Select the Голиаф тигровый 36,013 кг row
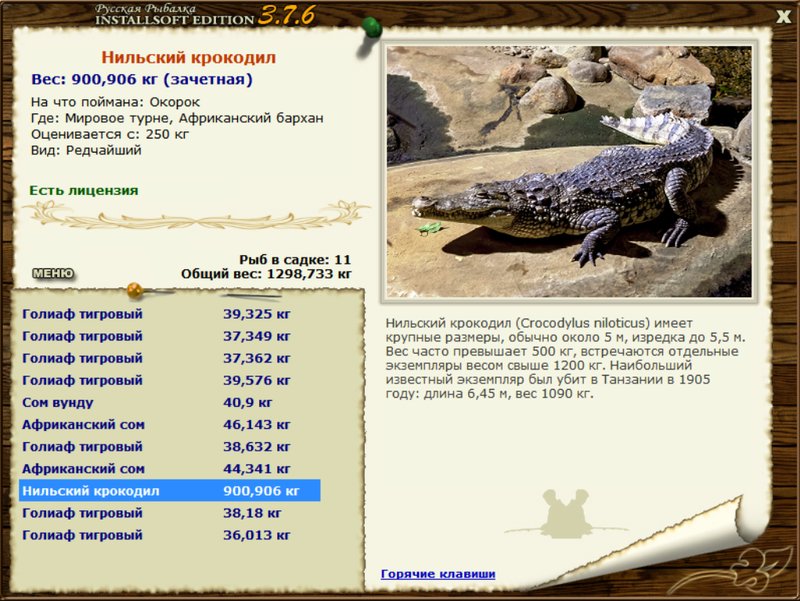This screenshot has height=601, width=800. click(170, 535)
